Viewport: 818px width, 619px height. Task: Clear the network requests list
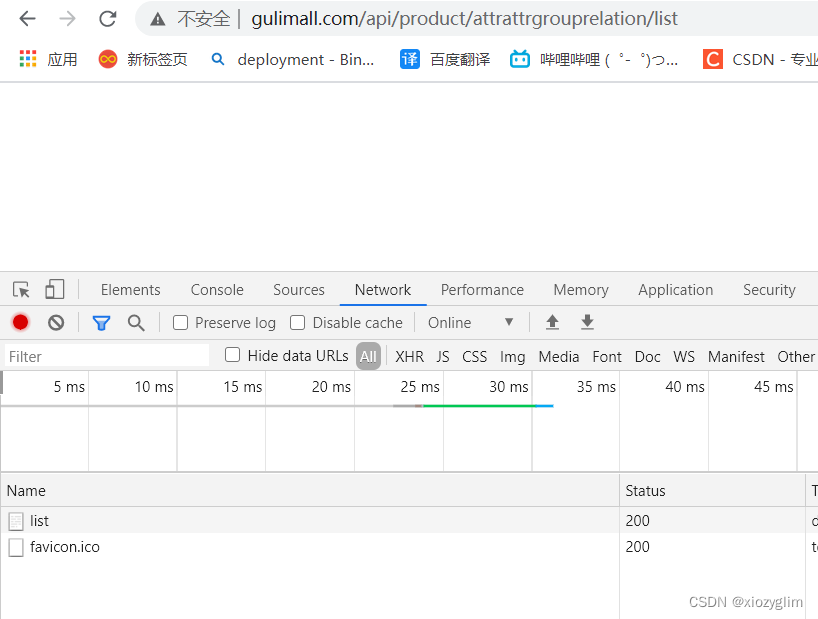(56, 322)
